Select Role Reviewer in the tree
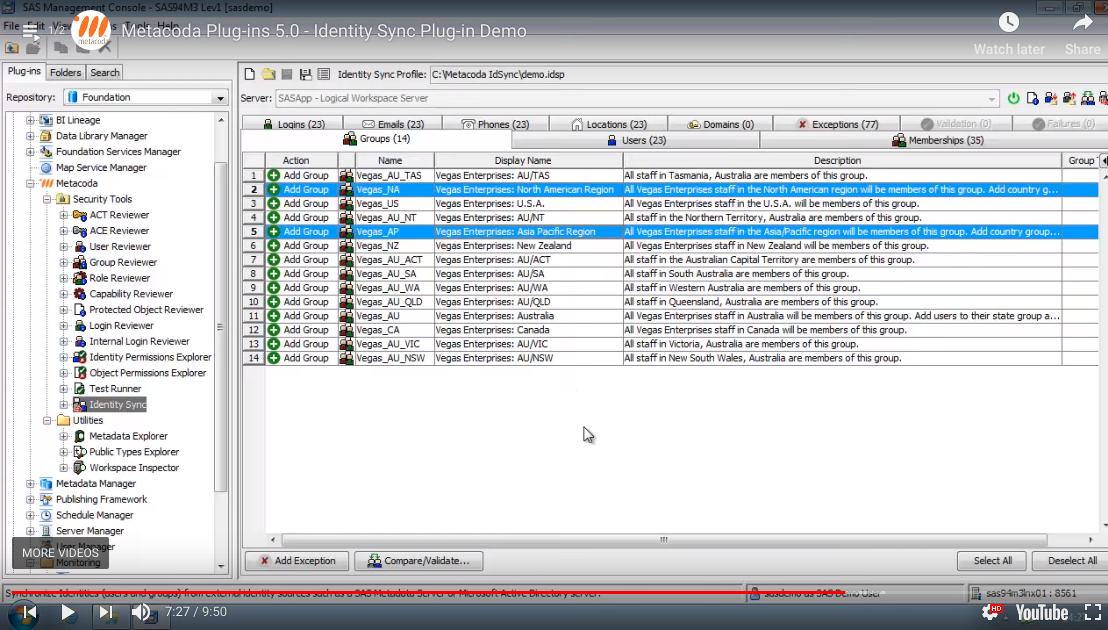Viewport: 1108px width, 630px height. [x=119, y=278]
